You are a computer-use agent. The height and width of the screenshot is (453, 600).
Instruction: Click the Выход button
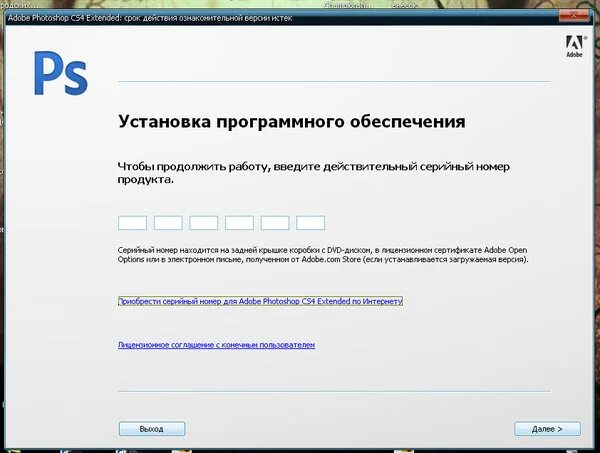[x=152, y=429]
